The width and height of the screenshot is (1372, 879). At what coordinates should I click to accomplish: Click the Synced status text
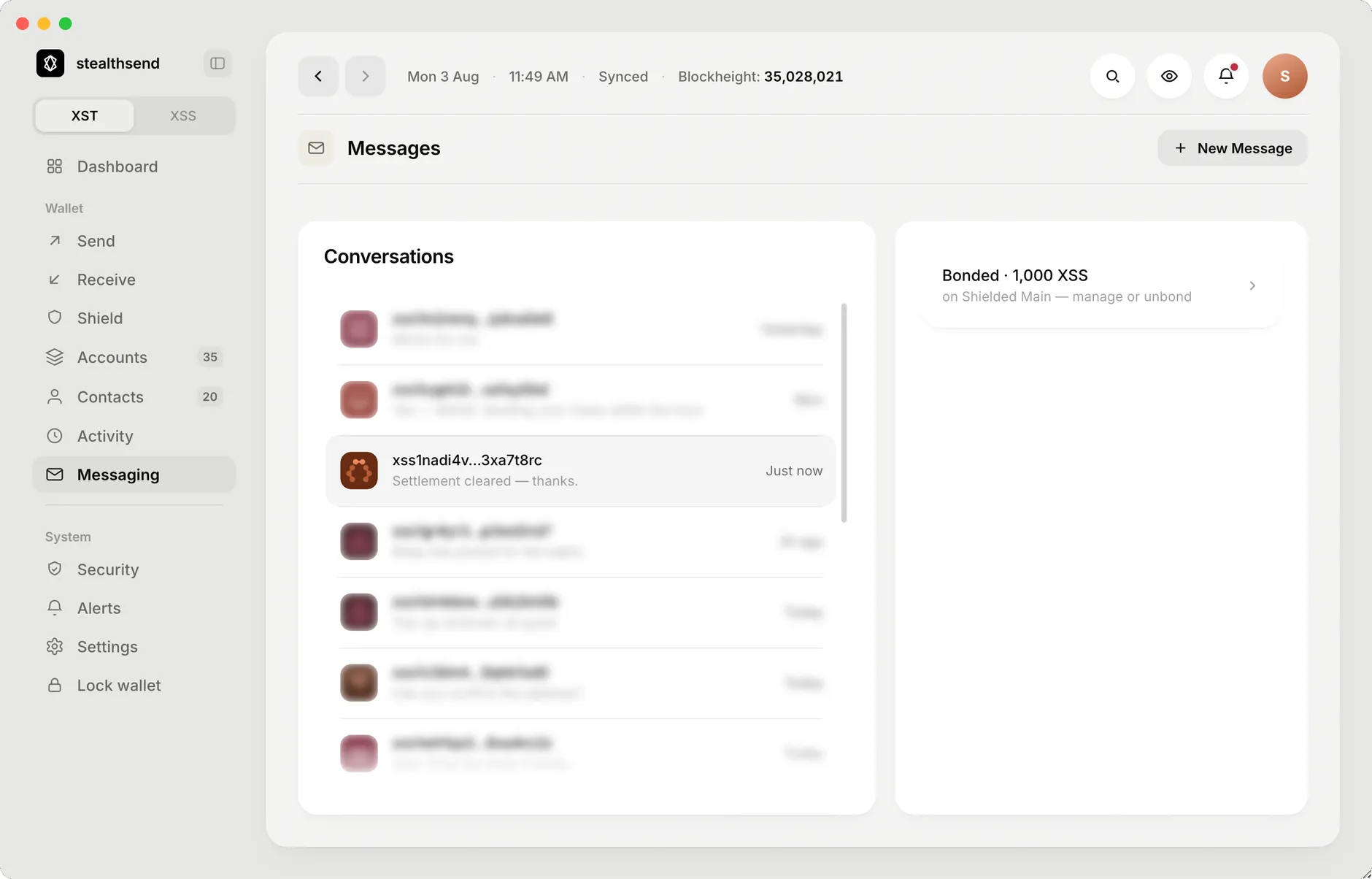tap(623, 77)
